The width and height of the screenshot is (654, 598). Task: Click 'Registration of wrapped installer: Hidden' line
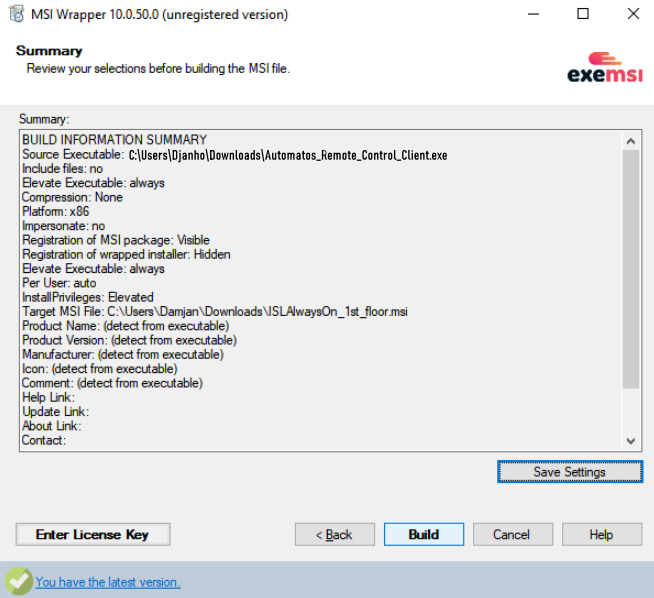coord(126,254)
